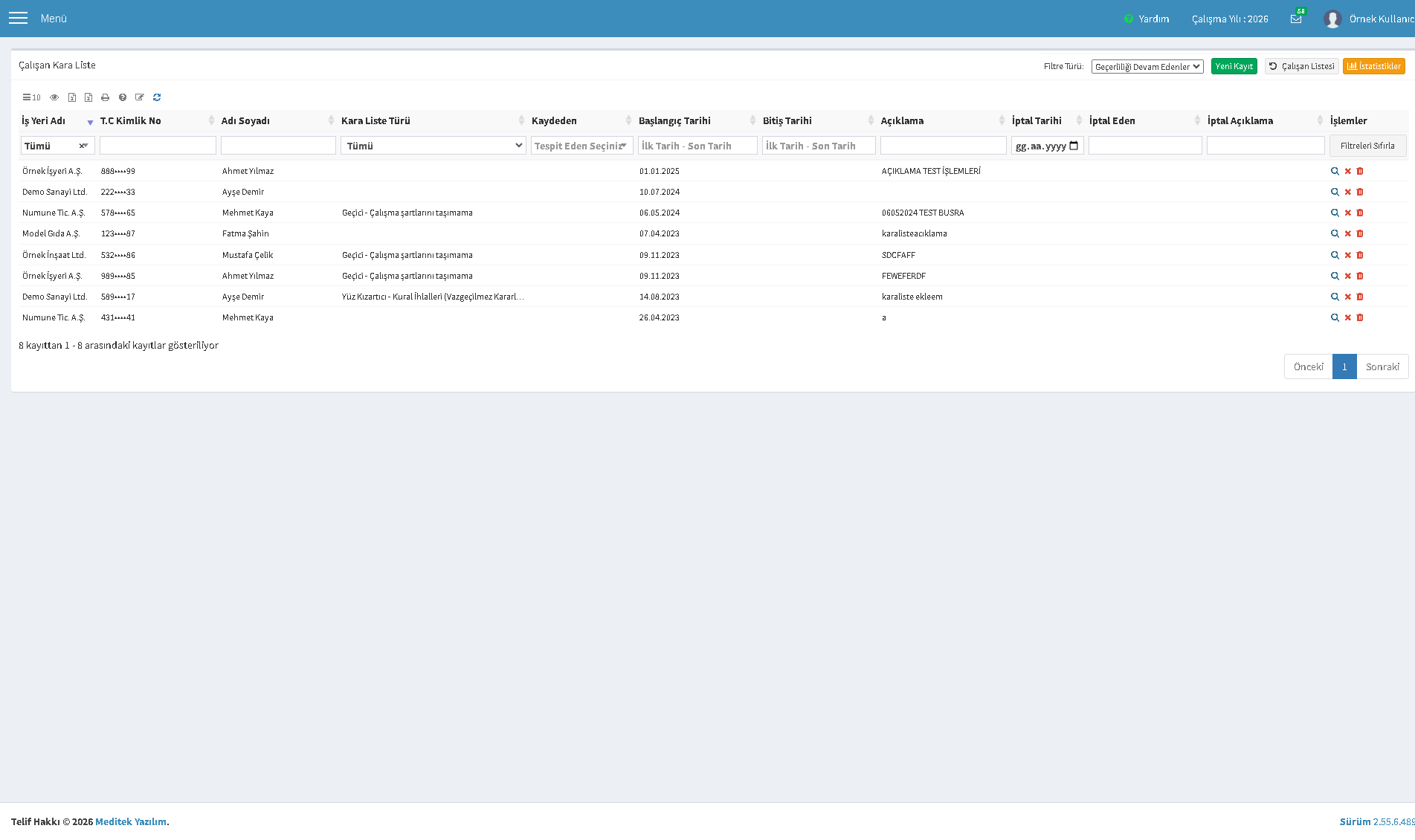This screenshot has height=840, width=1415.
Task: Delete the Fatma Şahin record with trash icon
Action: pyautogui.click(x=1360, y=233)
